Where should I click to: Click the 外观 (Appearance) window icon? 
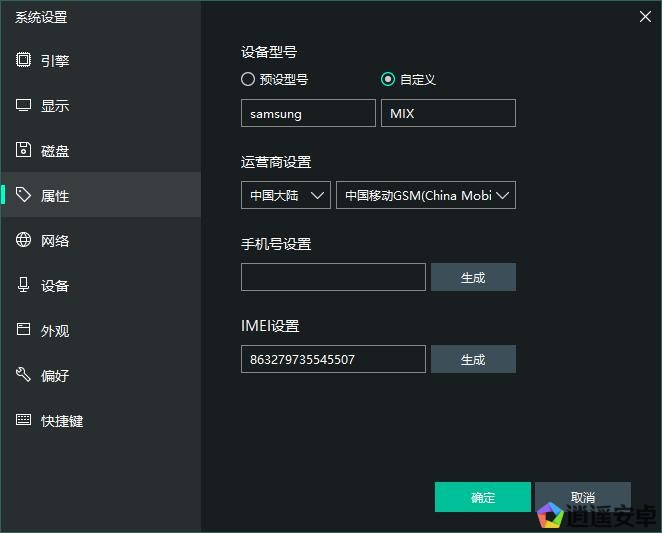(24, 330)
